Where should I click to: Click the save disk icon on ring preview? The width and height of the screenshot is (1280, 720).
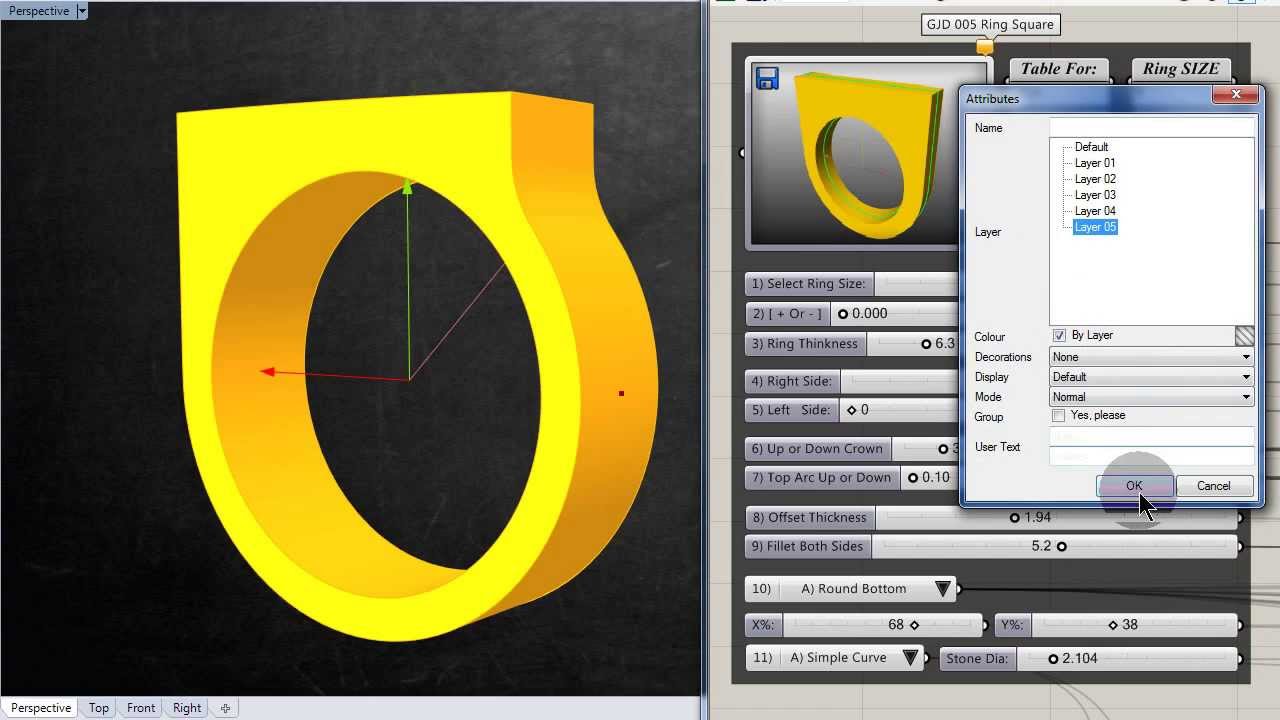pos(767,79)
